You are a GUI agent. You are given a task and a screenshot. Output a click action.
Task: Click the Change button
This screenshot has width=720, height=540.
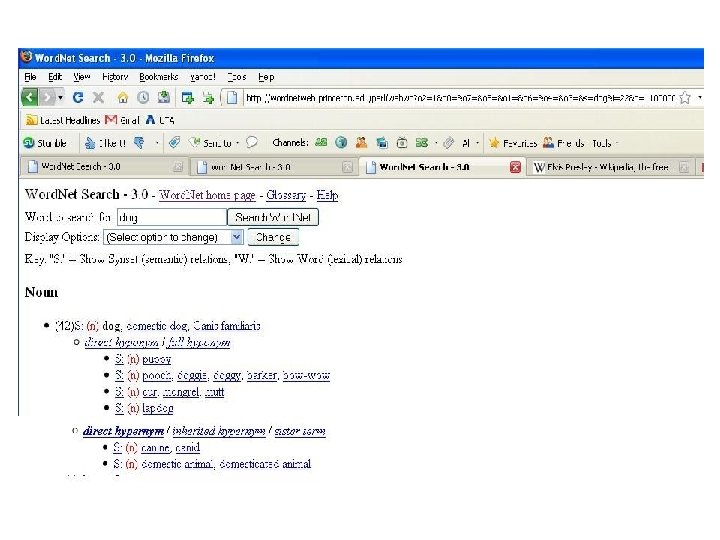pyautogui.click(x=273, y=237)
